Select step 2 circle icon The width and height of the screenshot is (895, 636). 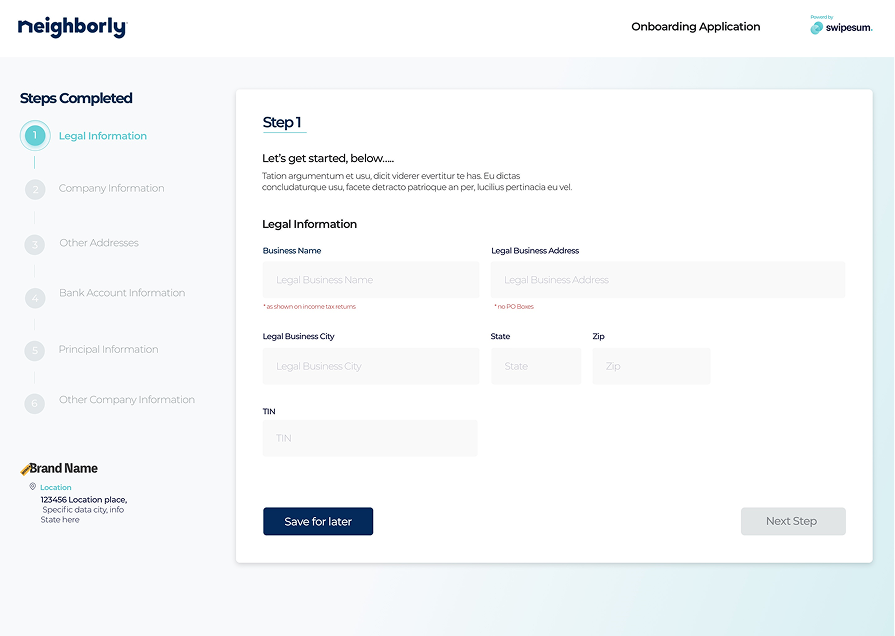(35, 189)
